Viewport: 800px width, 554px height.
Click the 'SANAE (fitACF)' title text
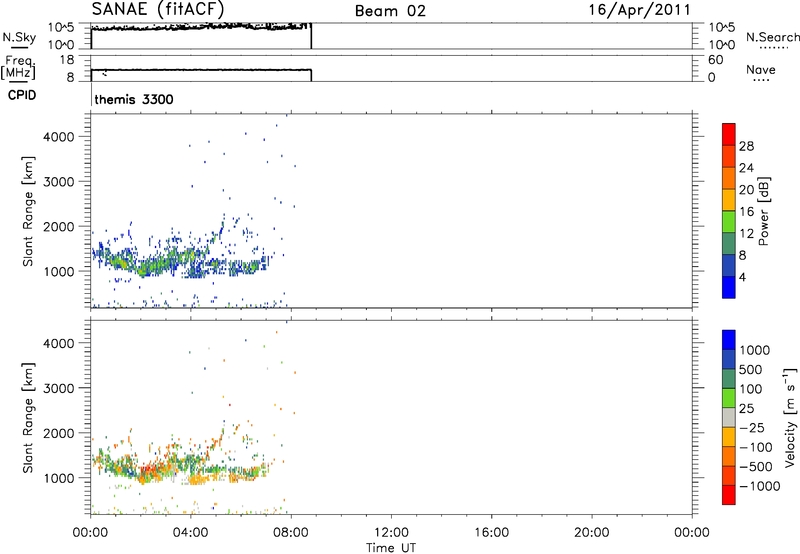point(158,10)
